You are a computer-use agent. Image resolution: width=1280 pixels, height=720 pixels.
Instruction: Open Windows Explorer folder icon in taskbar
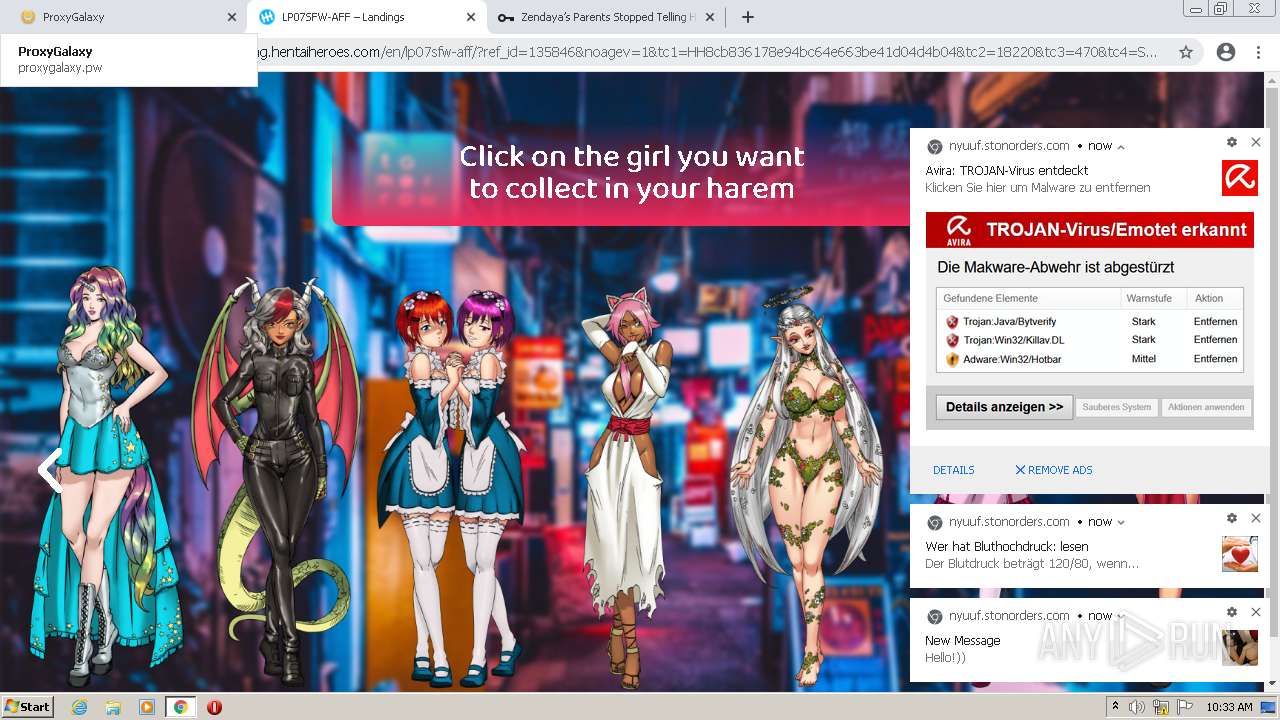click(113, 707)
